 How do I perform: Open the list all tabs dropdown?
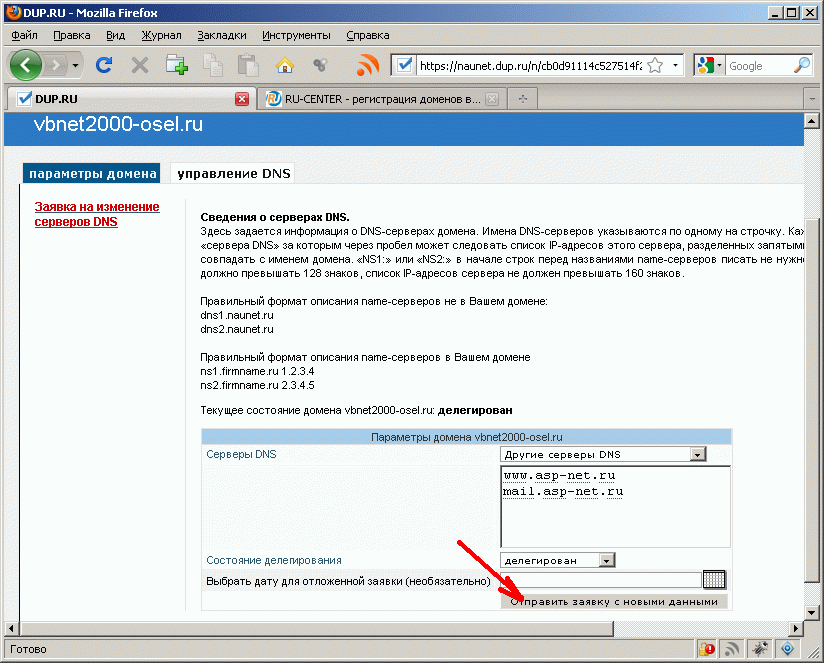[812, 99]
